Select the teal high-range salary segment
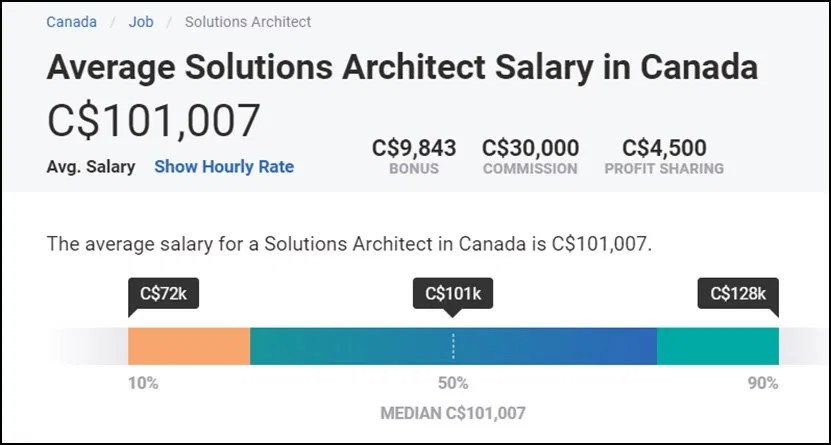This screenshot has width=831, height=445. 718,346
